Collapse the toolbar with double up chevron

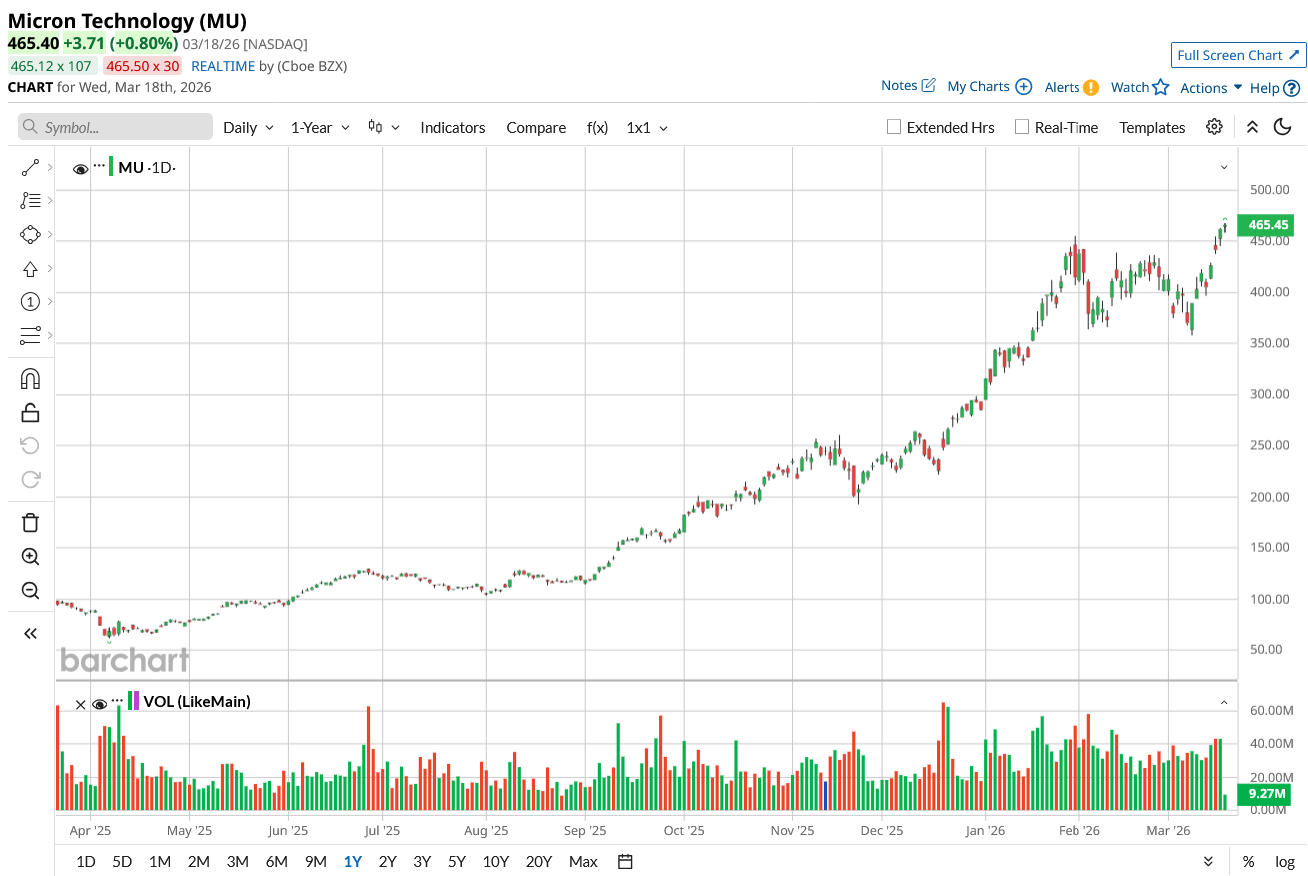point(1252,126)
